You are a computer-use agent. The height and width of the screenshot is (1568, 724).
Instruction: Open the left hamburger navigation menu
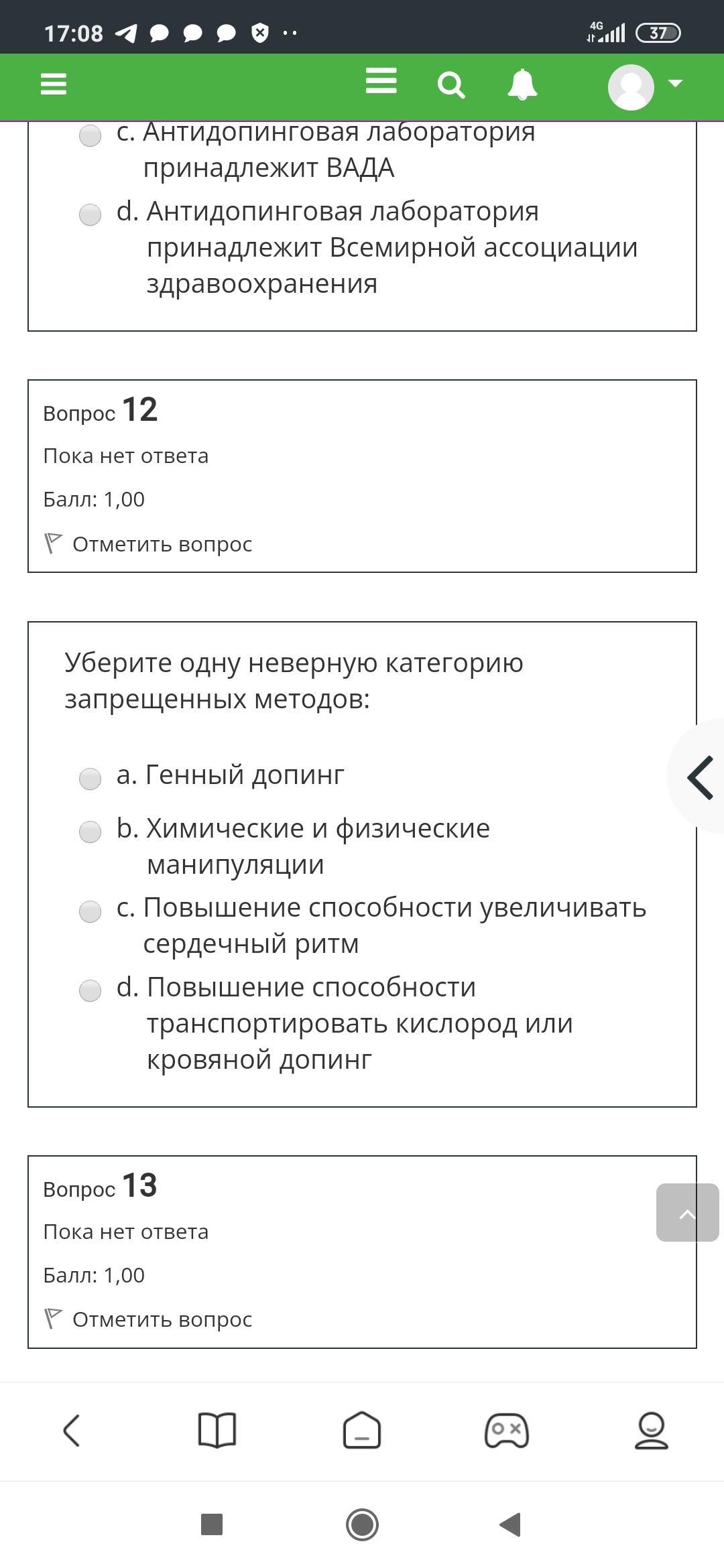coord(54,84)
